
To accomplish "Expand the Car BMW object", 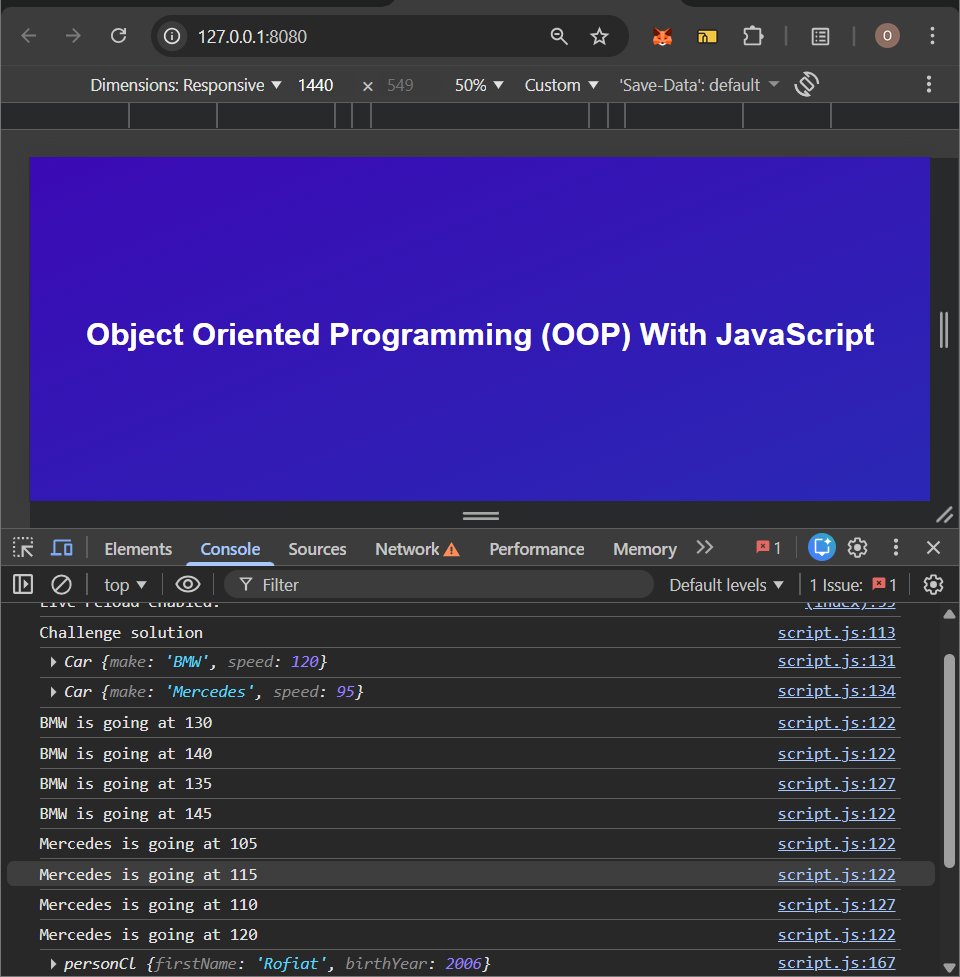I will (x=54, y=662).
